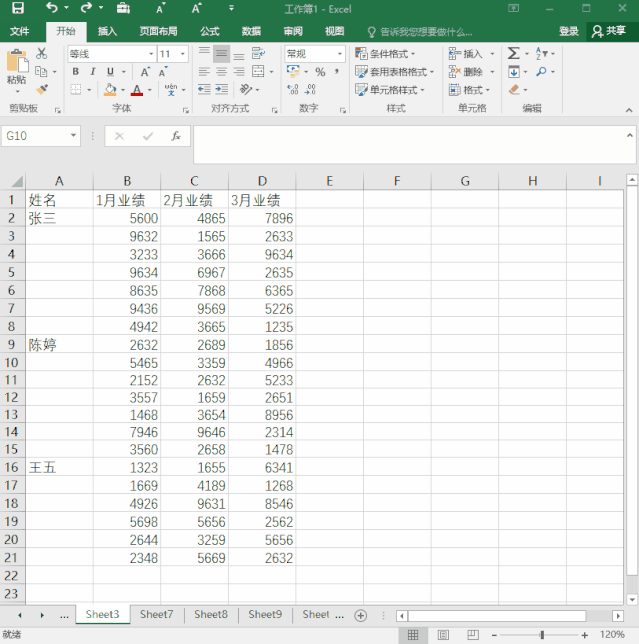This screenshot has width=639, height=644.
Task: Click Find and Select magnifier icon
Action: click(541, 72)
